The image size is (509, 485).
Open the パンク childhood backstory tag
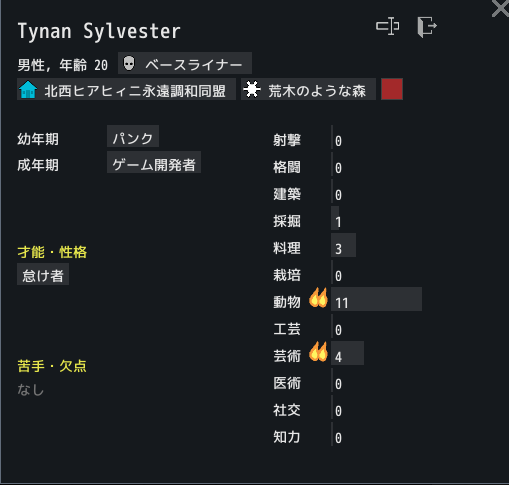(133, 136)
